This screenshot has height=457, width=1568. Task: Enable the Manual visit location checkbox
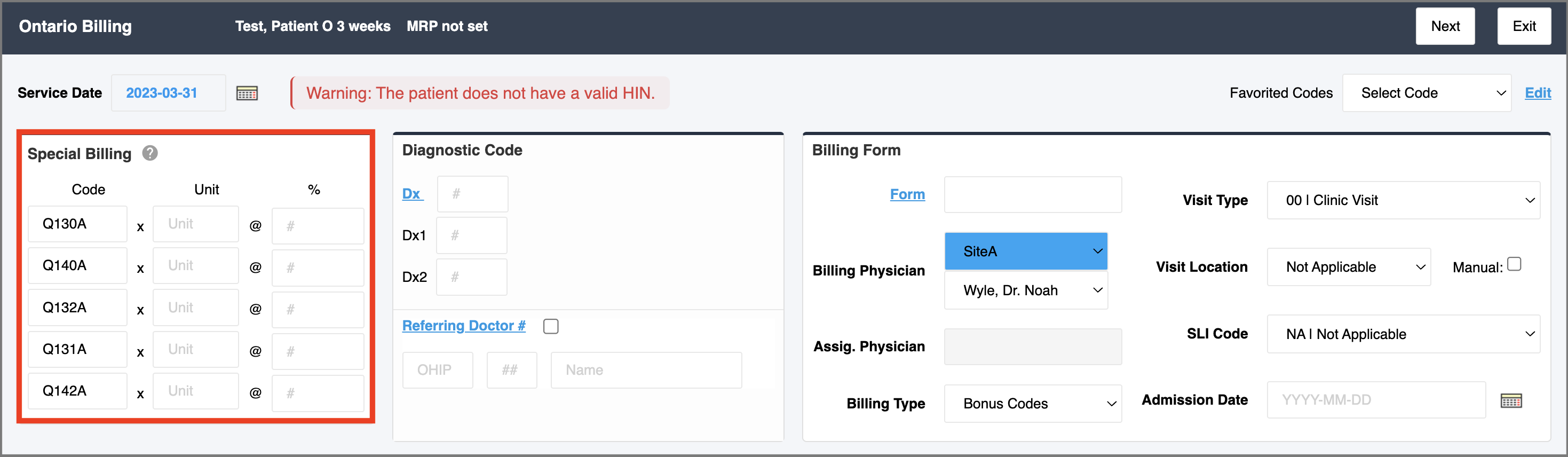point(1515,264)
